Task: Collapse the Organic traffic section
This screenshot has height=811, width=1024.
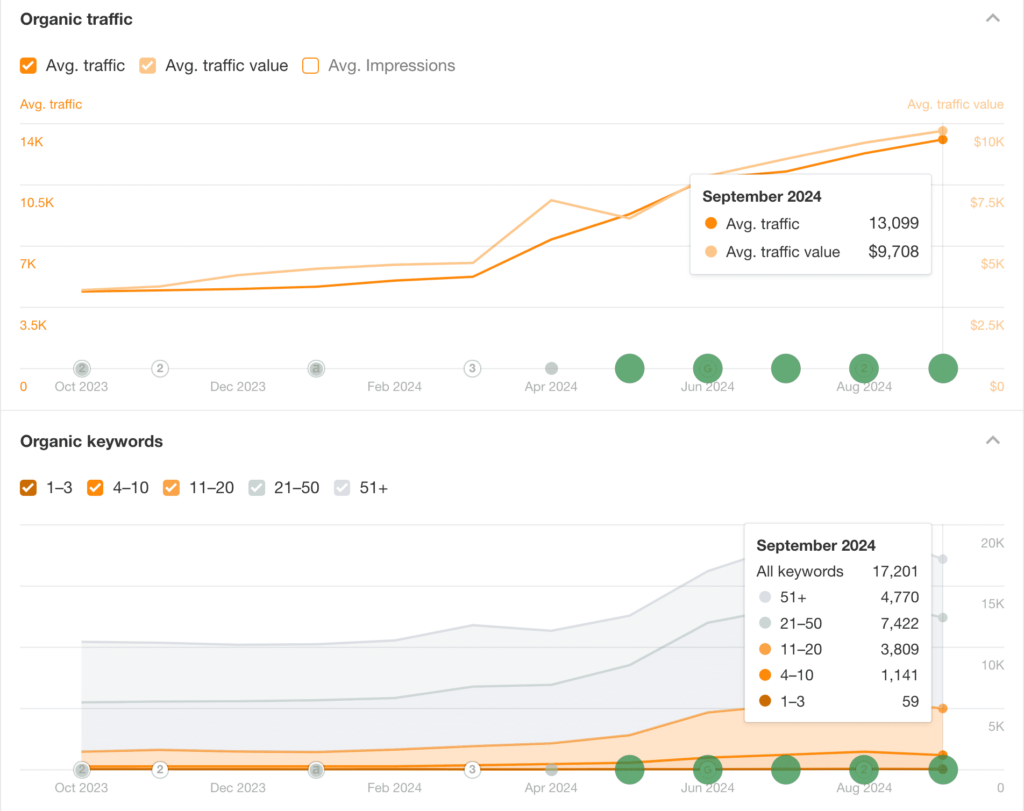Action: (x=993, y=18)
